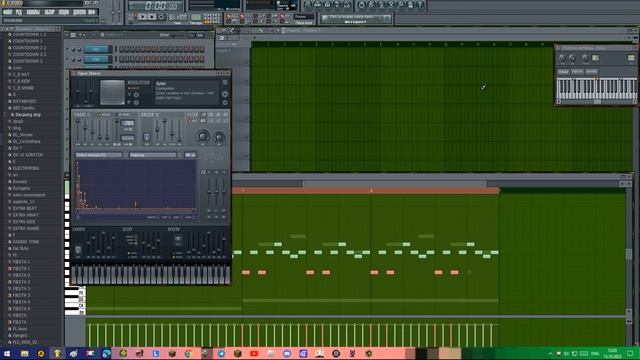Select second channel button in channel rack
640x360 pixels.
pos(96,59)
